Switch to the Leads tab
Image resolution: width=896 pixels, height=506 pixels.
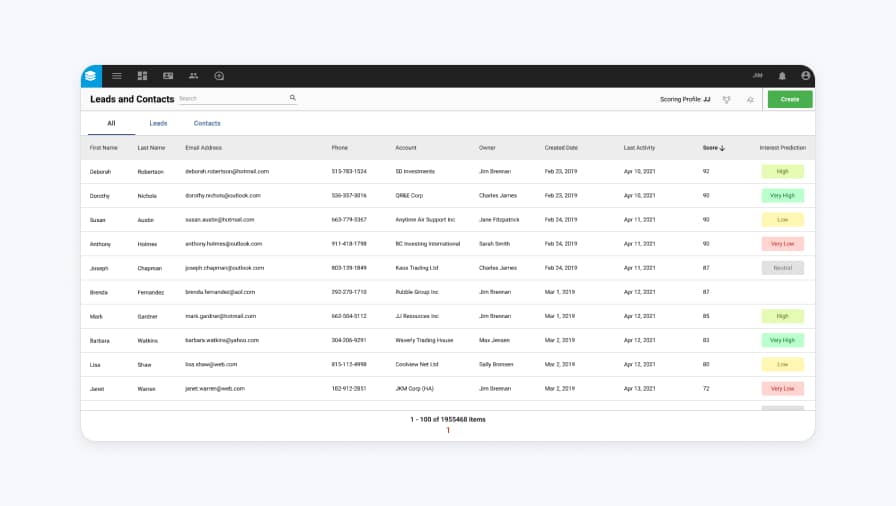click(158, 123)
